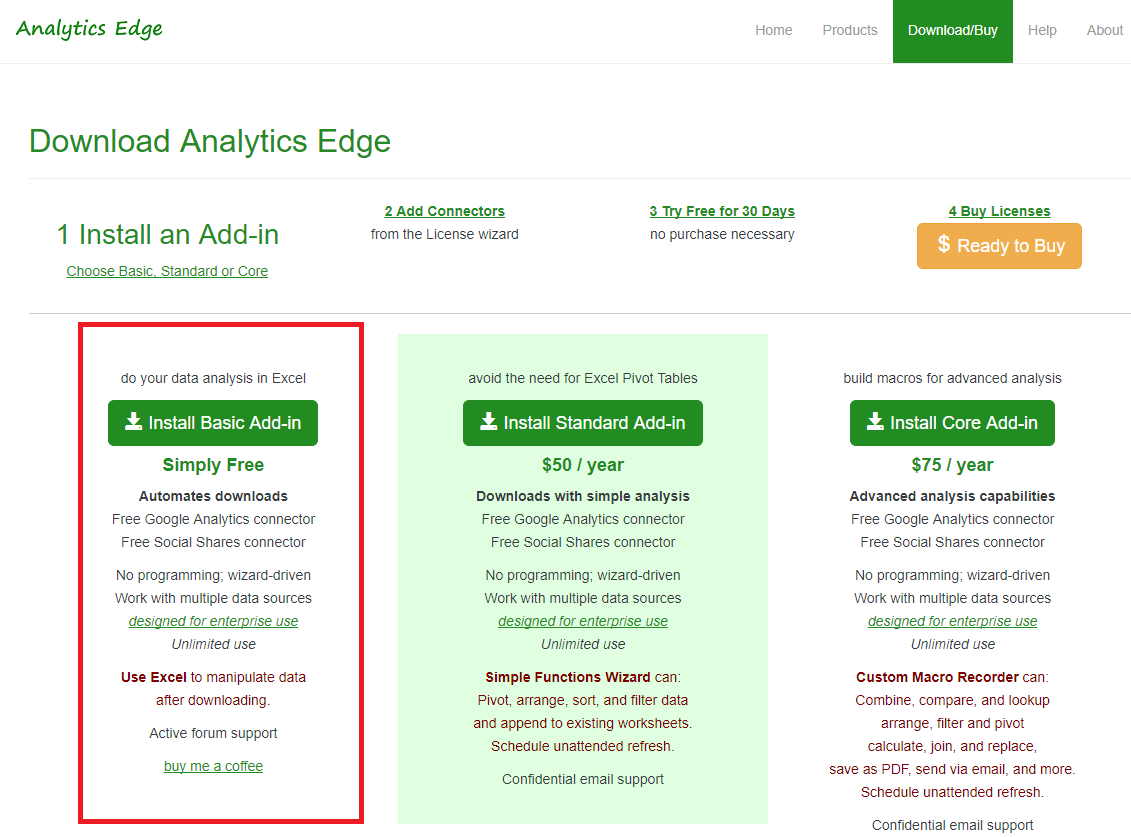Select the Download/Buy tab

pyautogui.click(x=952, y=31)
